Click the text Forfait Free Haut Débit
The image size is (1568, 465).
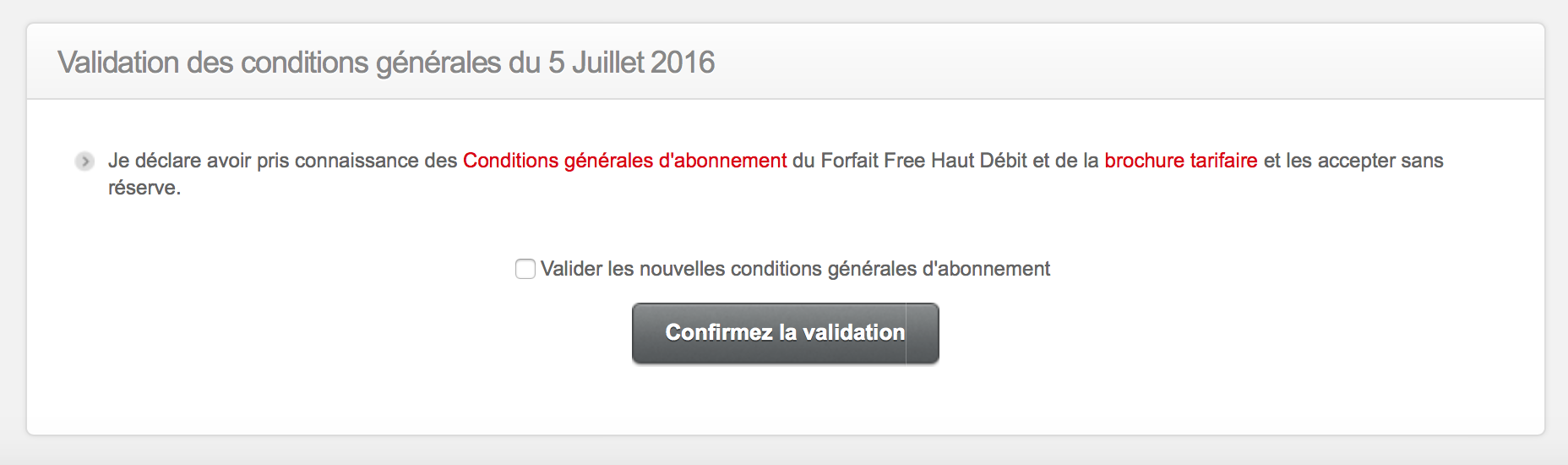pyautogui.click(x=923, y=161)
